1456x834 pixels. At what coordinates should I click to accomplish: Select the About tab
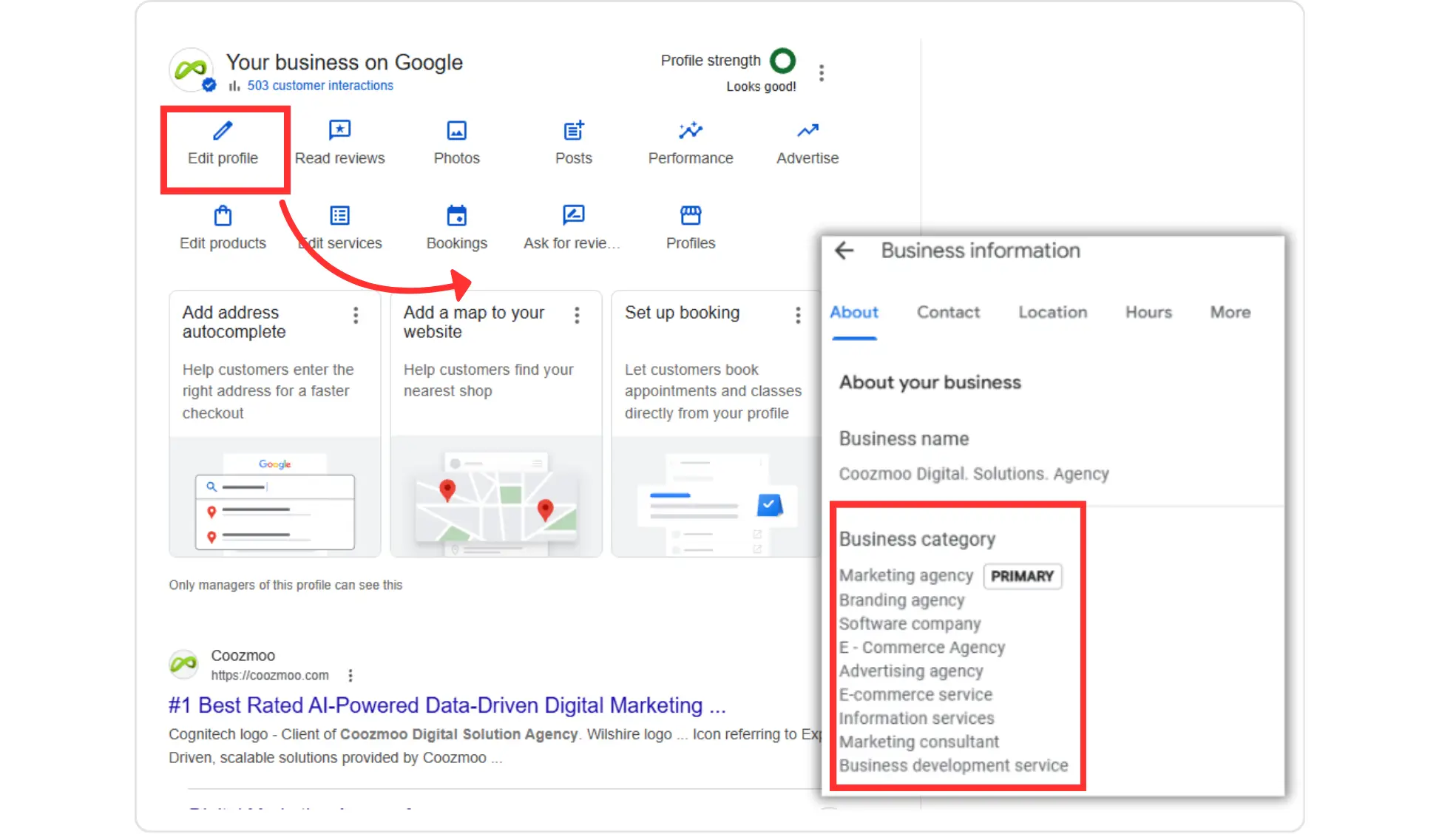[854, 313]
